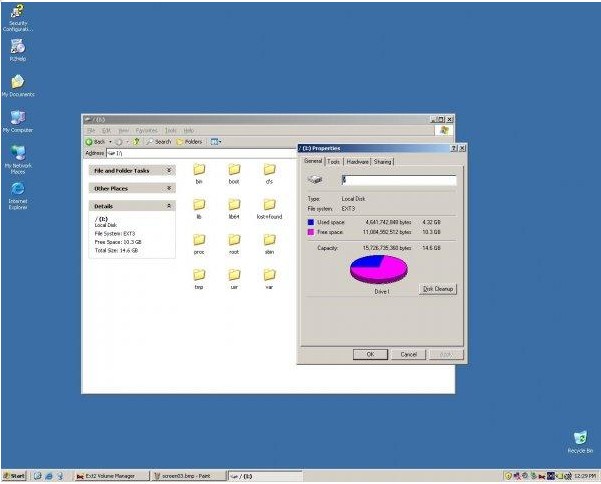Click the disk usage pie chart
The height and width of the screenshot is (484, 601).
[379, 269]
